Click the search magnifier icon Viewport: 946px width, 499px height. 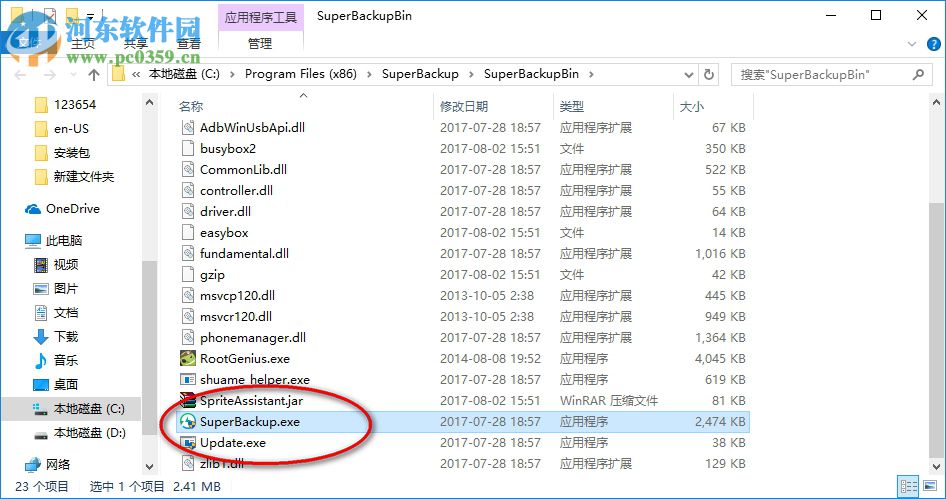pyautogui.click(x=918, y=74)
